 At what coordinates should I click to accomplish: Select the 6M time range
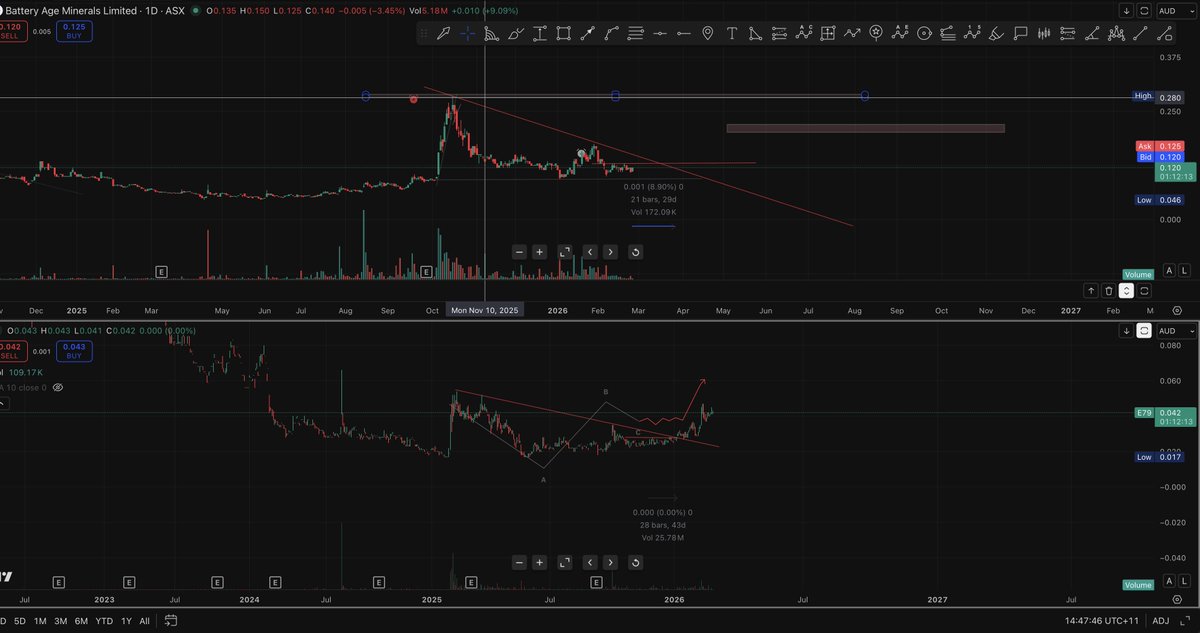(81, 621)
